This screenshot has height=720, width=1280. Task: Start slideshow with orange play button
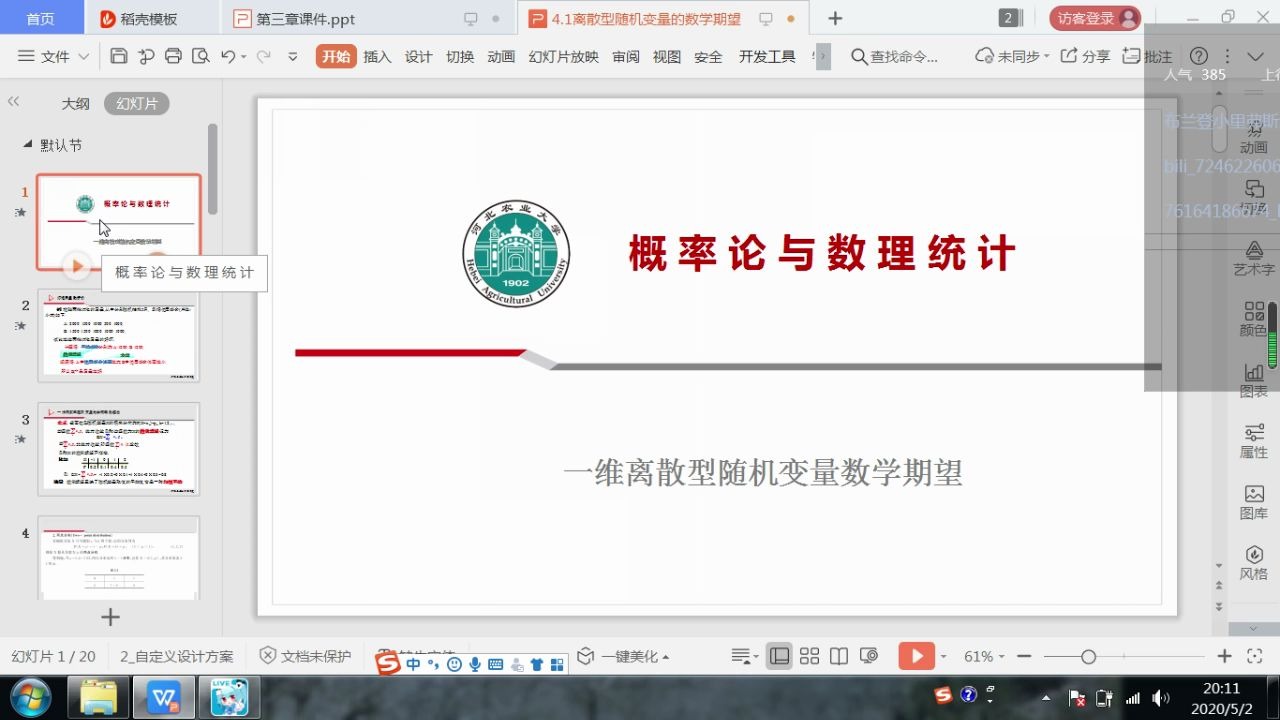[x=916, y=656]
